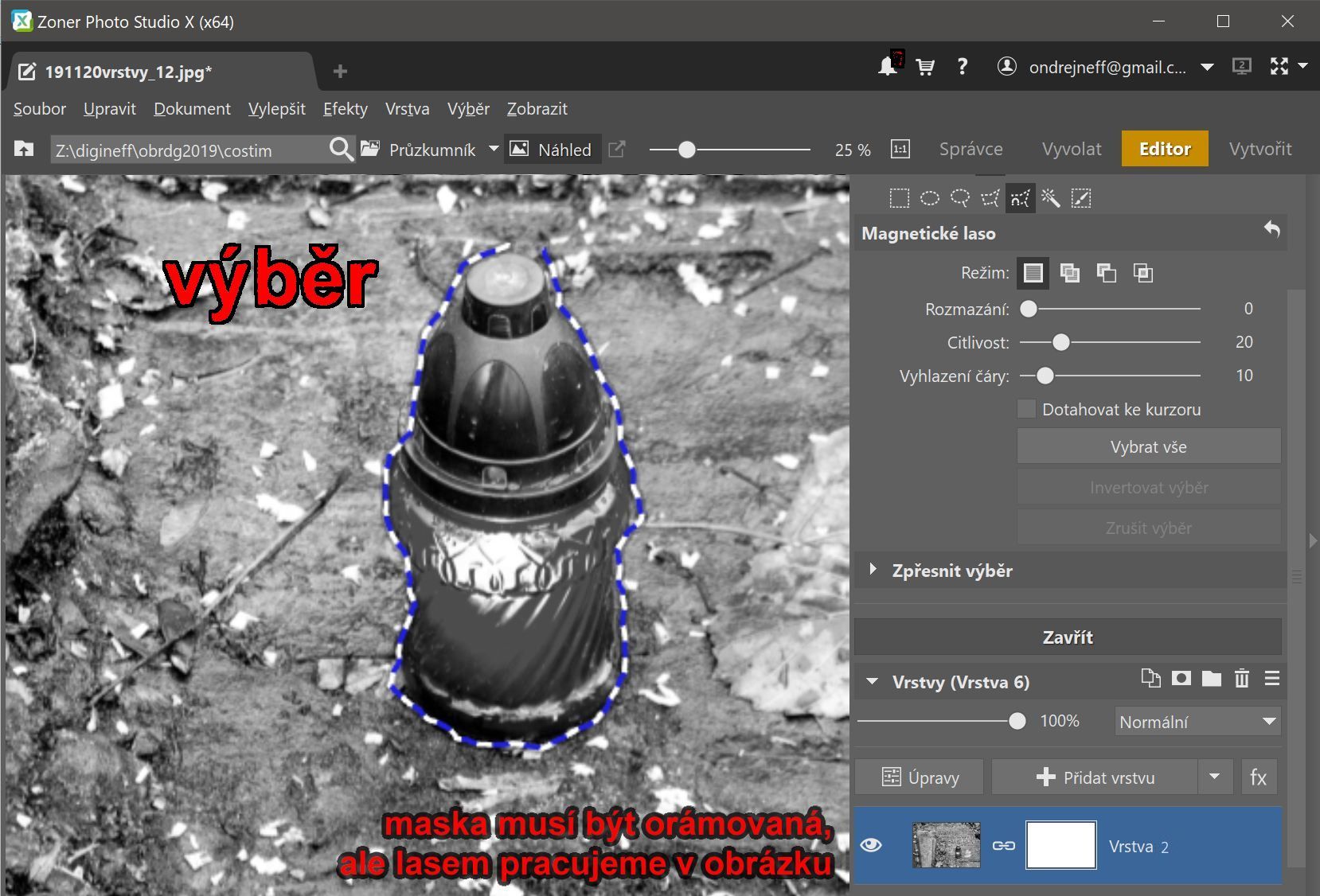
Task: Enable Dotahovat ke kurzoru checkbox
Action: click(1027, 409)
